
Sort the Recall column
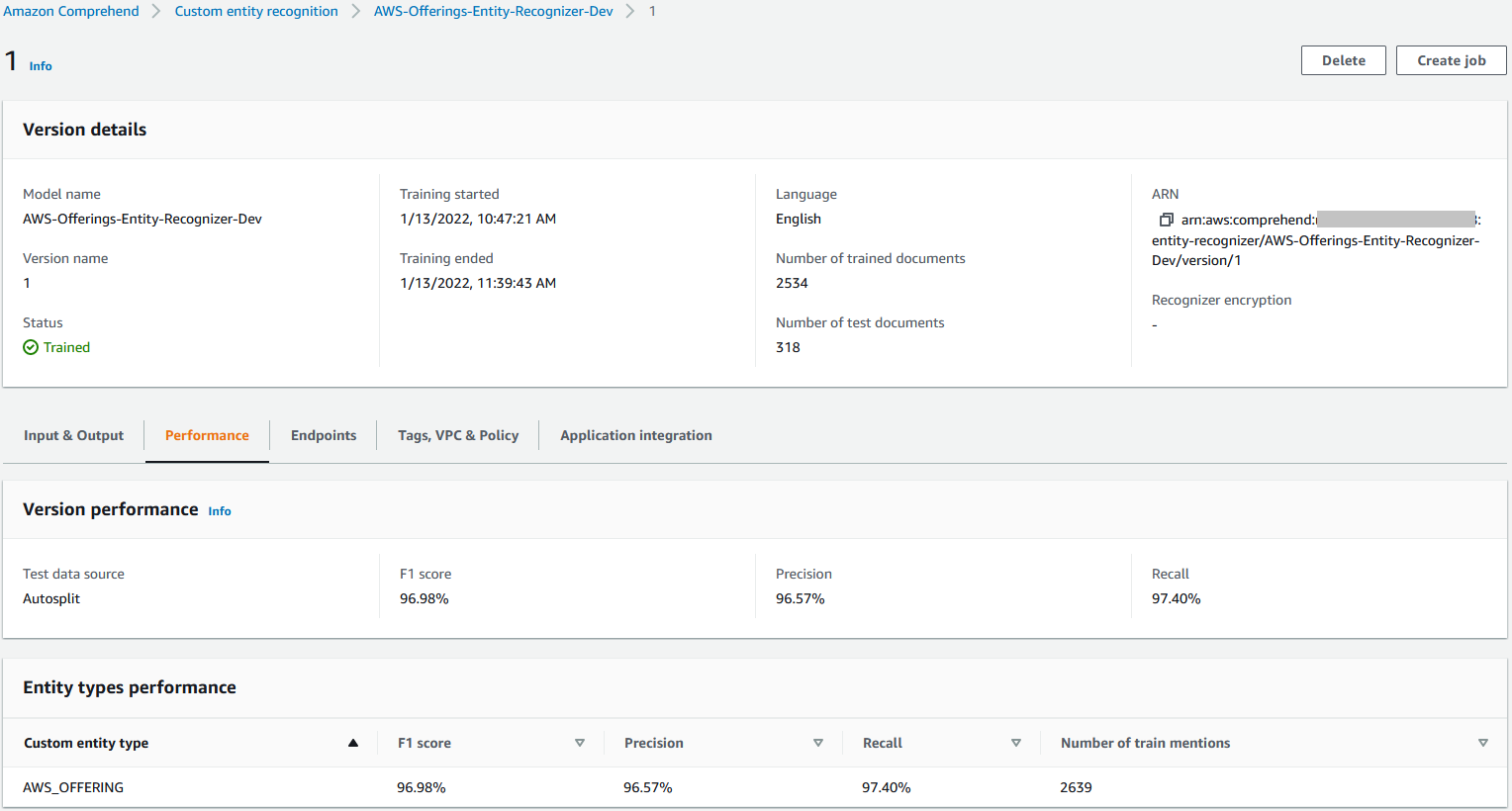(1016, 743)
